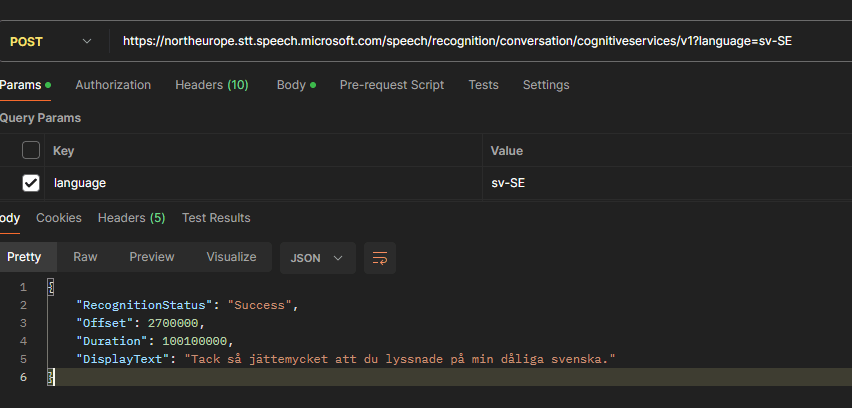Expand the JSON format dropdown

(x=316, y=257)
